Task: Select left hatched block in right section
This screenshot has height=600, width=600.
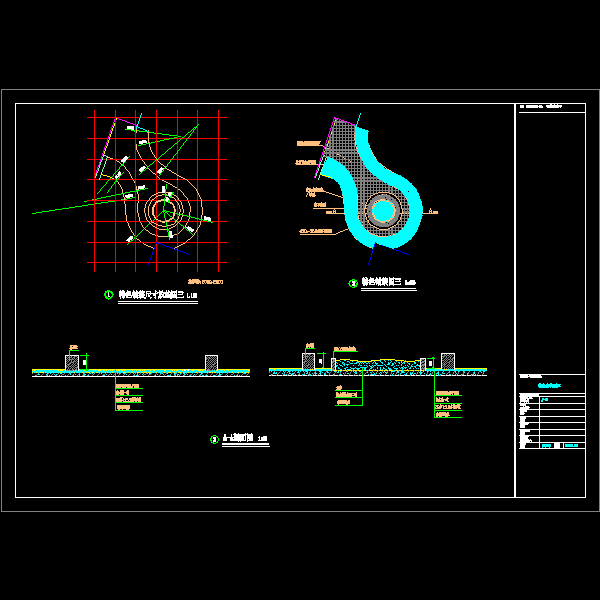Action: (308, 361)
